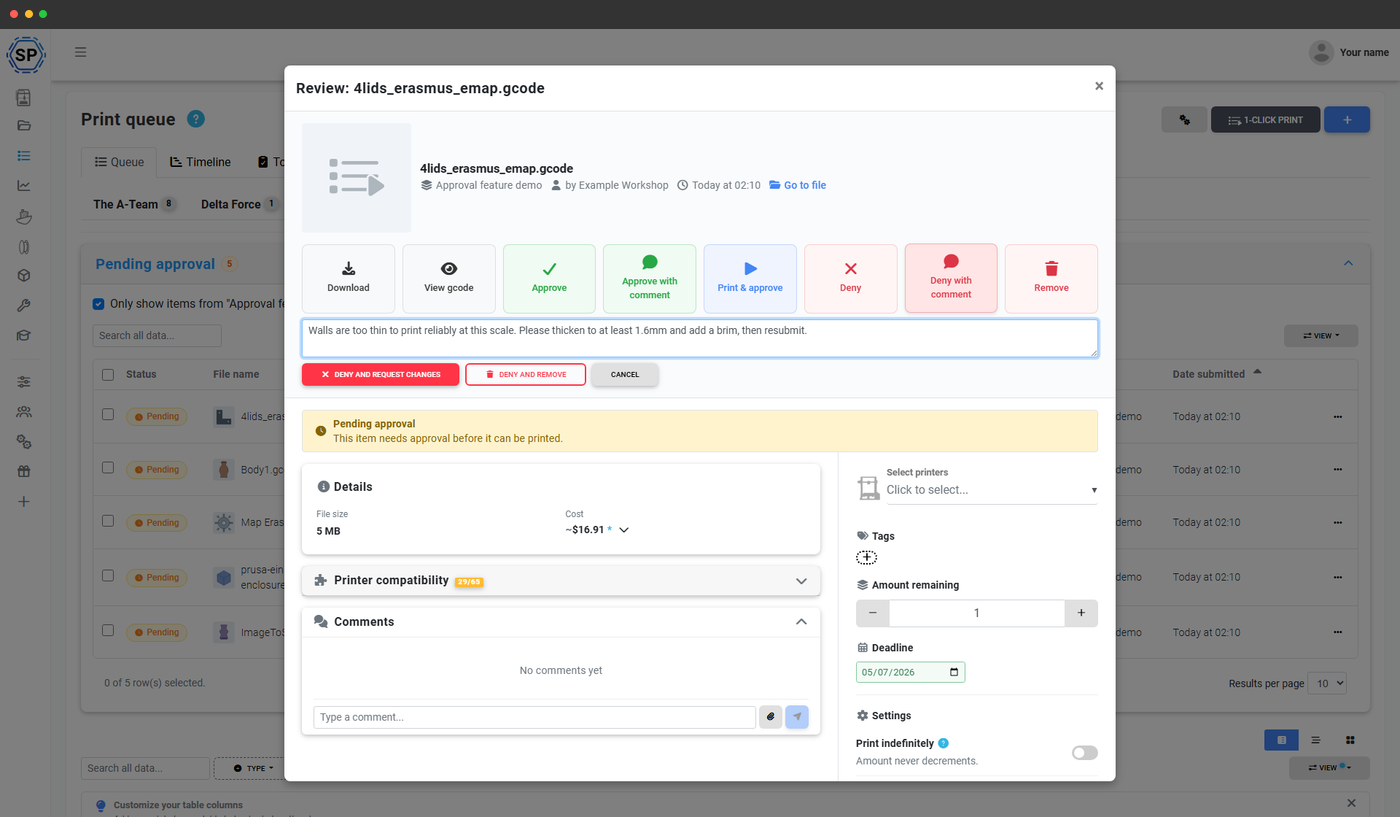This screenshot has height=817, width=1400.
Task: Click the Deny and Request Changes button
Action: pyautogui.click(x=380, y=374)
